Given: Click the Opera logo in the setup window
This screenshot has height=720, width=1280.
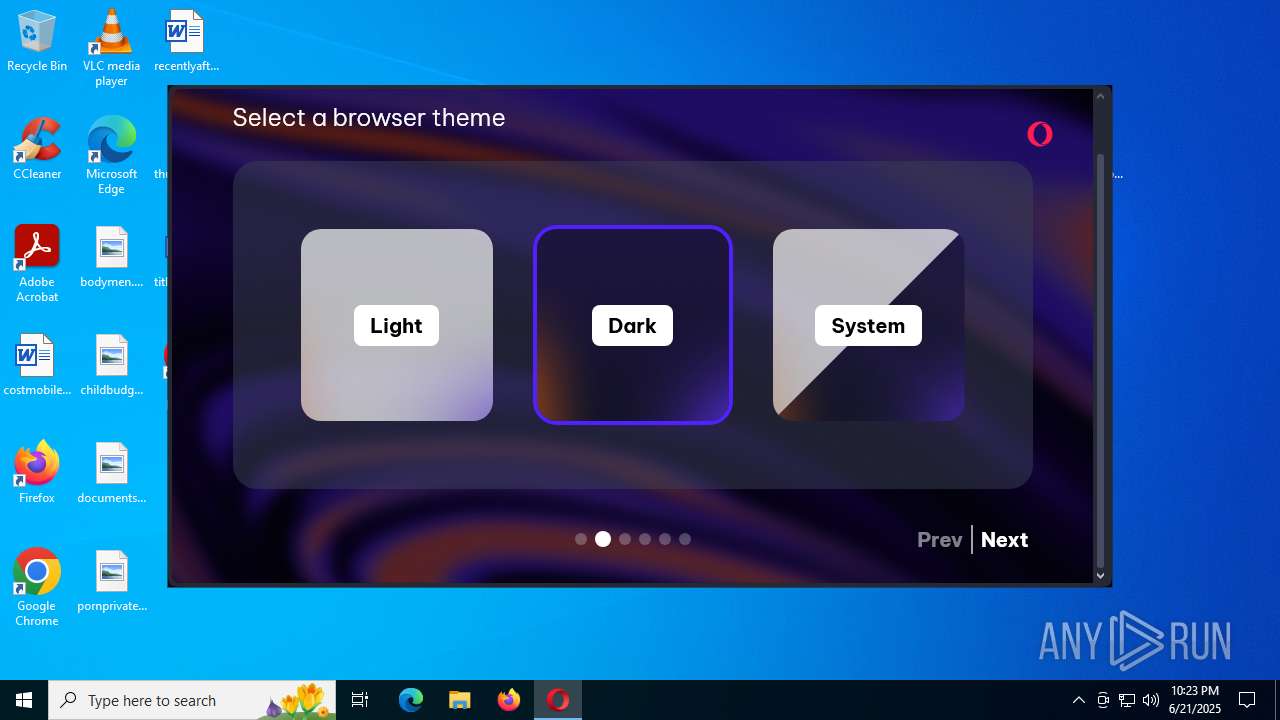Looking at the screenshot, I should 1040,134.
